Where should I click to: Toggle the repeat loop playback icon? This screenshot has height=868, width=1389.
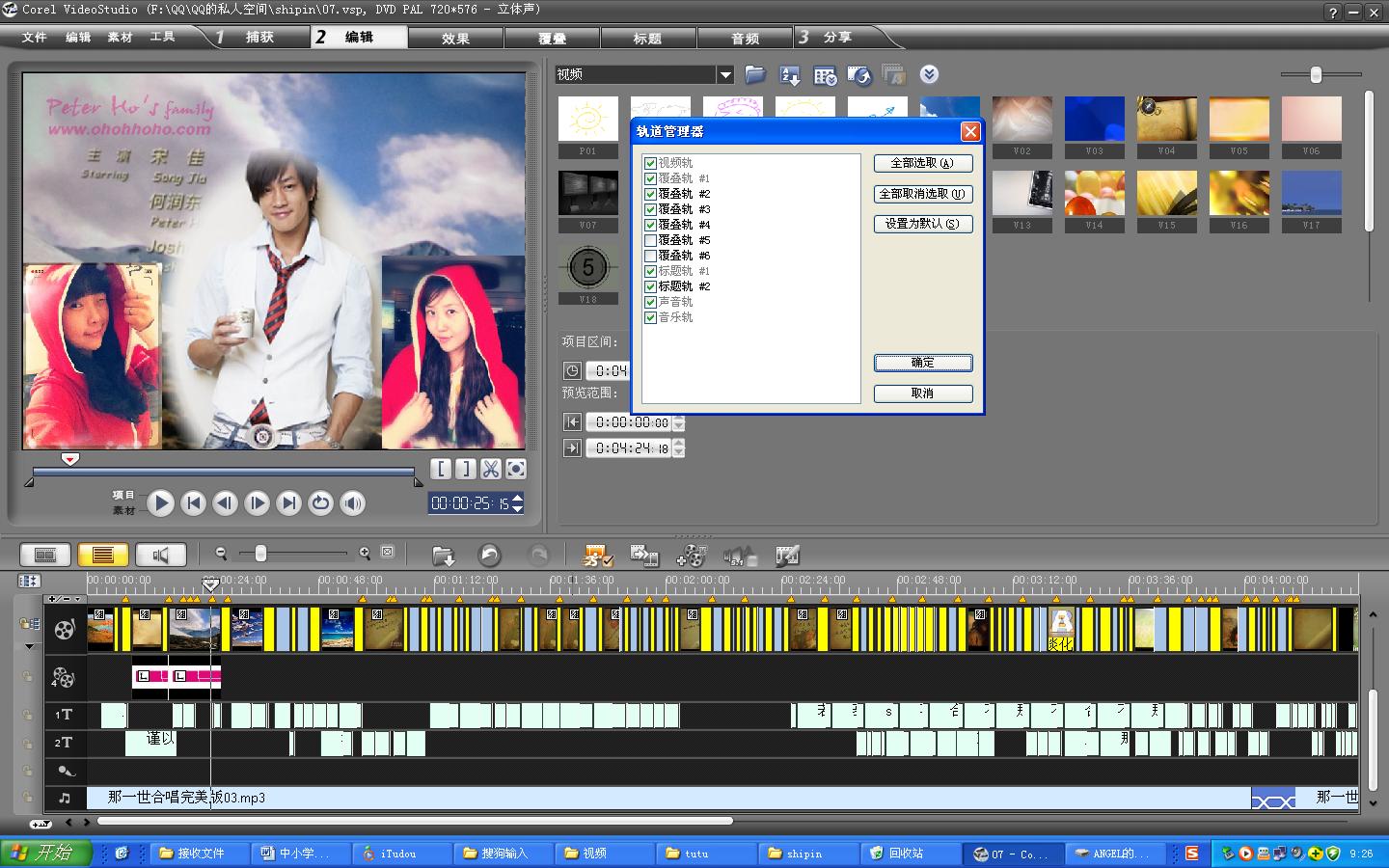[x=321, y=502]
